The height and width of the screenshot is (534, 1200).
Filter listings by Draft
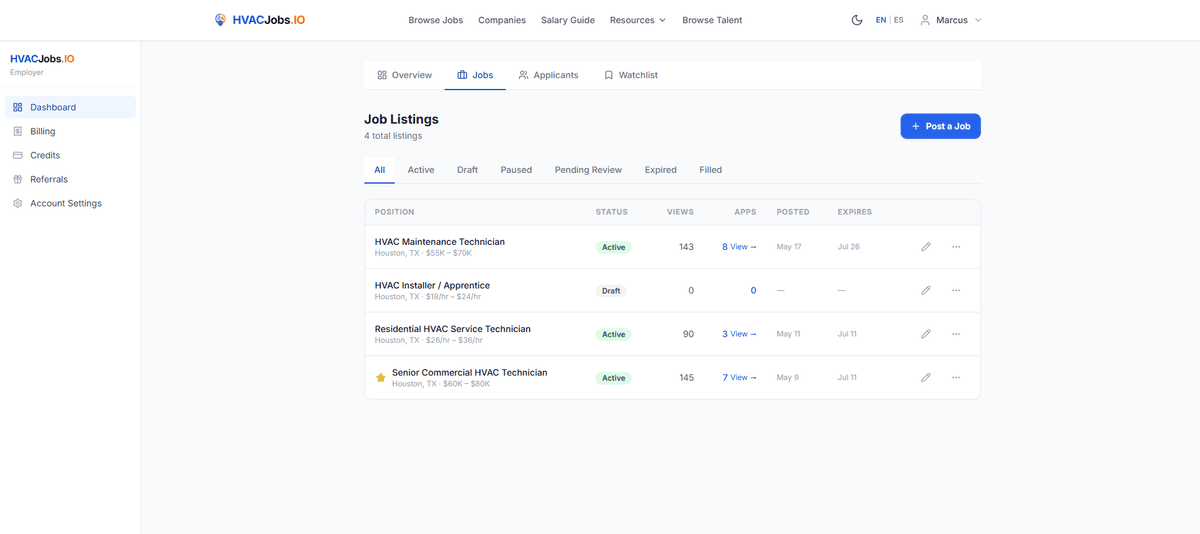click(x=467, y=170)
